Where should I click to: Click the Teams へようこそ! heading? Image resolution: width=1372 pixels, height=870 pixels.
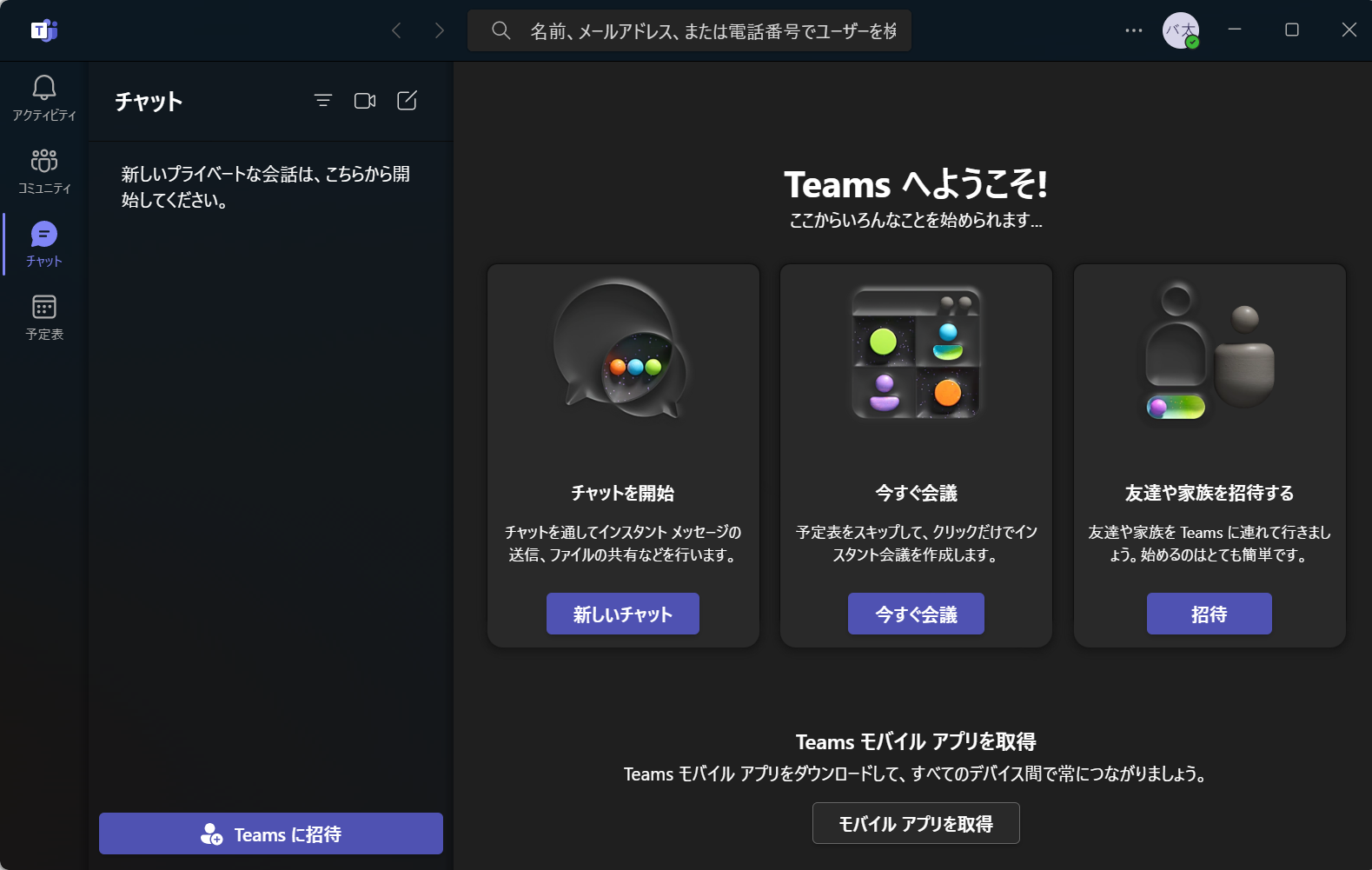tap(916, 184)
